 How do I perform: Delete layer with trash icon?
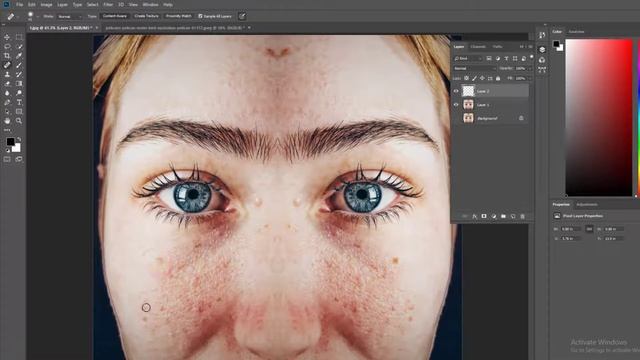pyautogui.click(x=522, y=216)
